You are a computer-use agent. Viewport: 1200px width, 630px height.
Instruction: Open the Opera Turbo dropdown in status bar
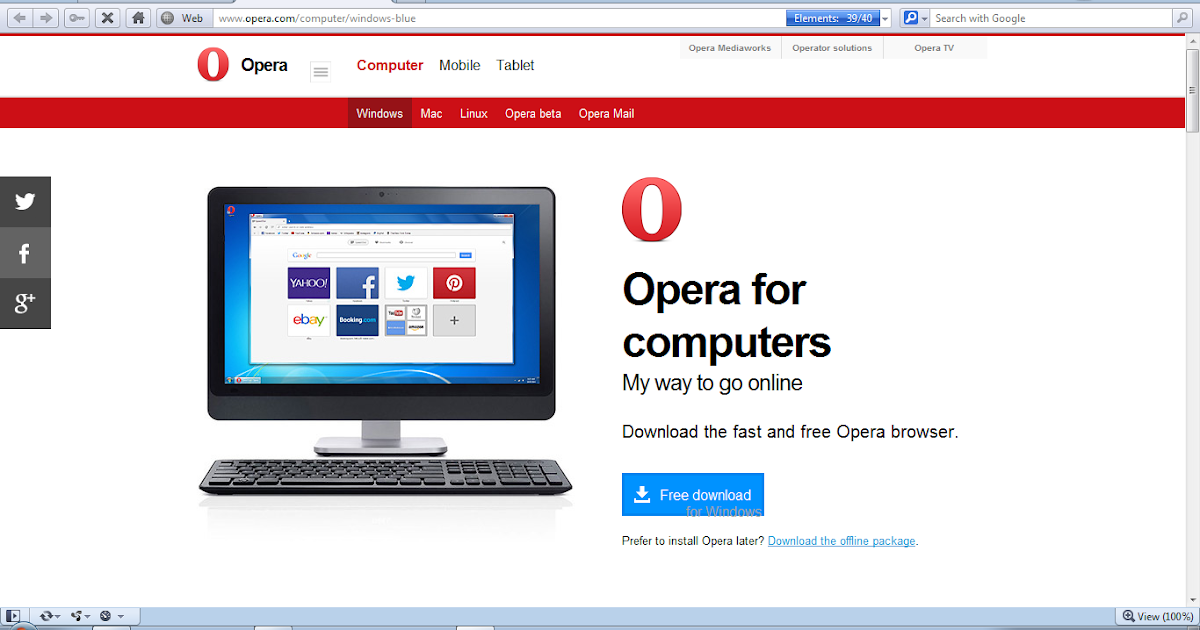(111, 616)
